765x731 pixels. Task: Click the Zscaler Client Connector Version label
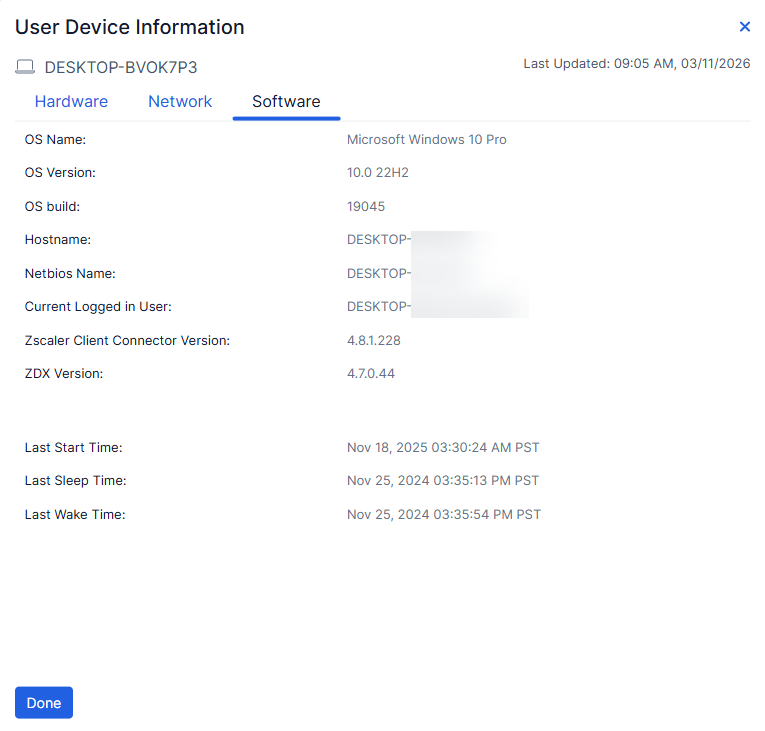click(x=127, y=341)
